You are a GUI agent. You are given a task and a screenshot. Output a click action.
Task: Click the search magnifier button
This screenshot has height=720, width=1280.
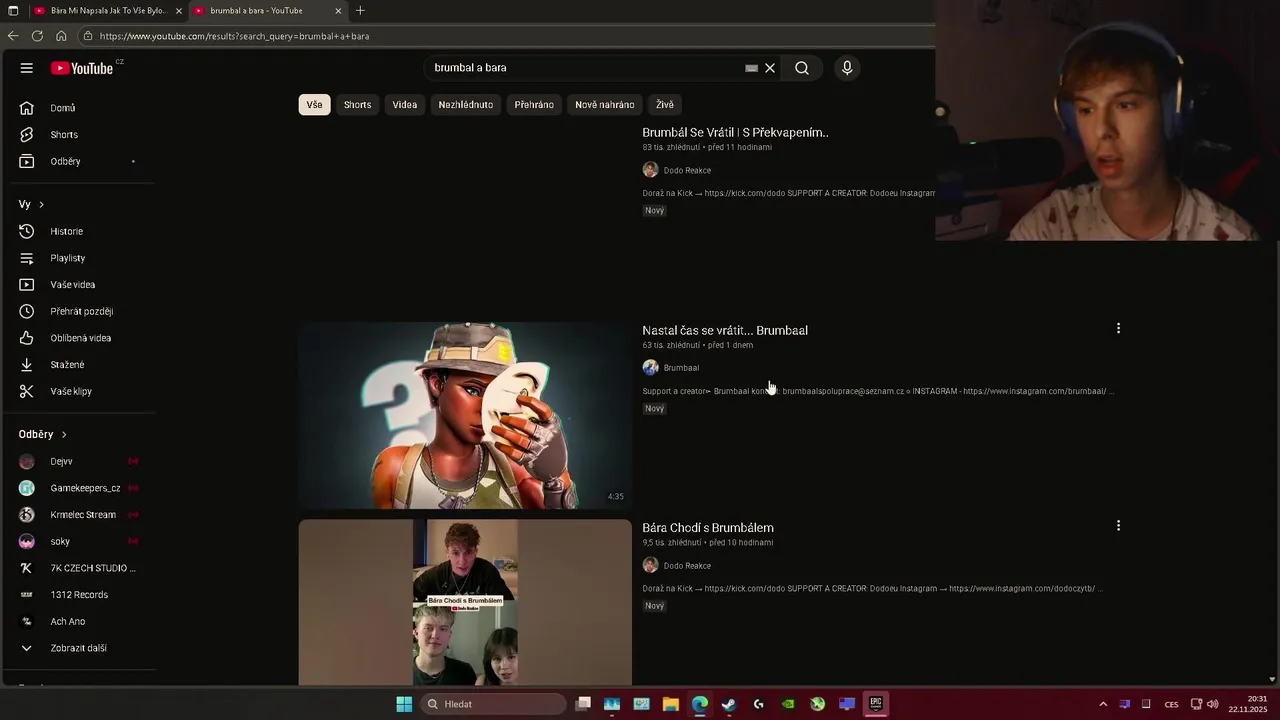(802, 68)
